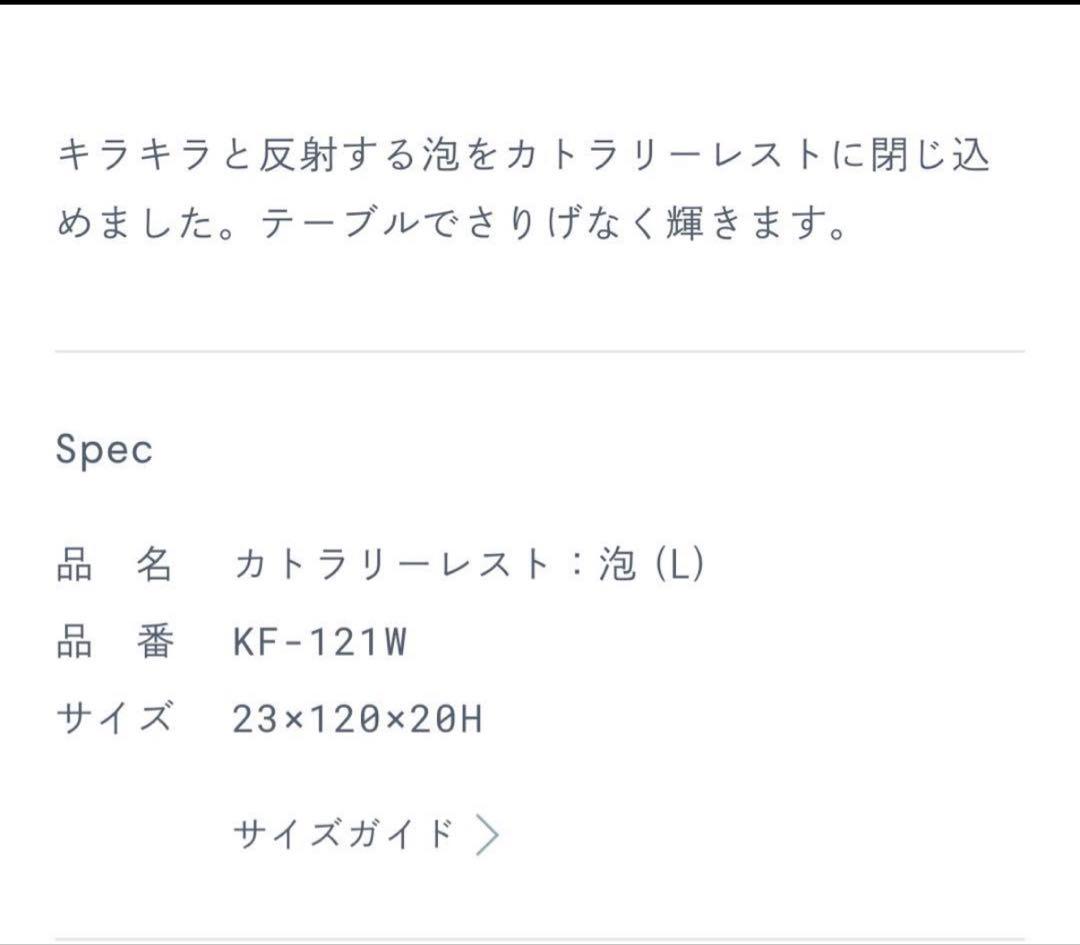Open the サイズガイド link
1080x945 pixels.
343,833
